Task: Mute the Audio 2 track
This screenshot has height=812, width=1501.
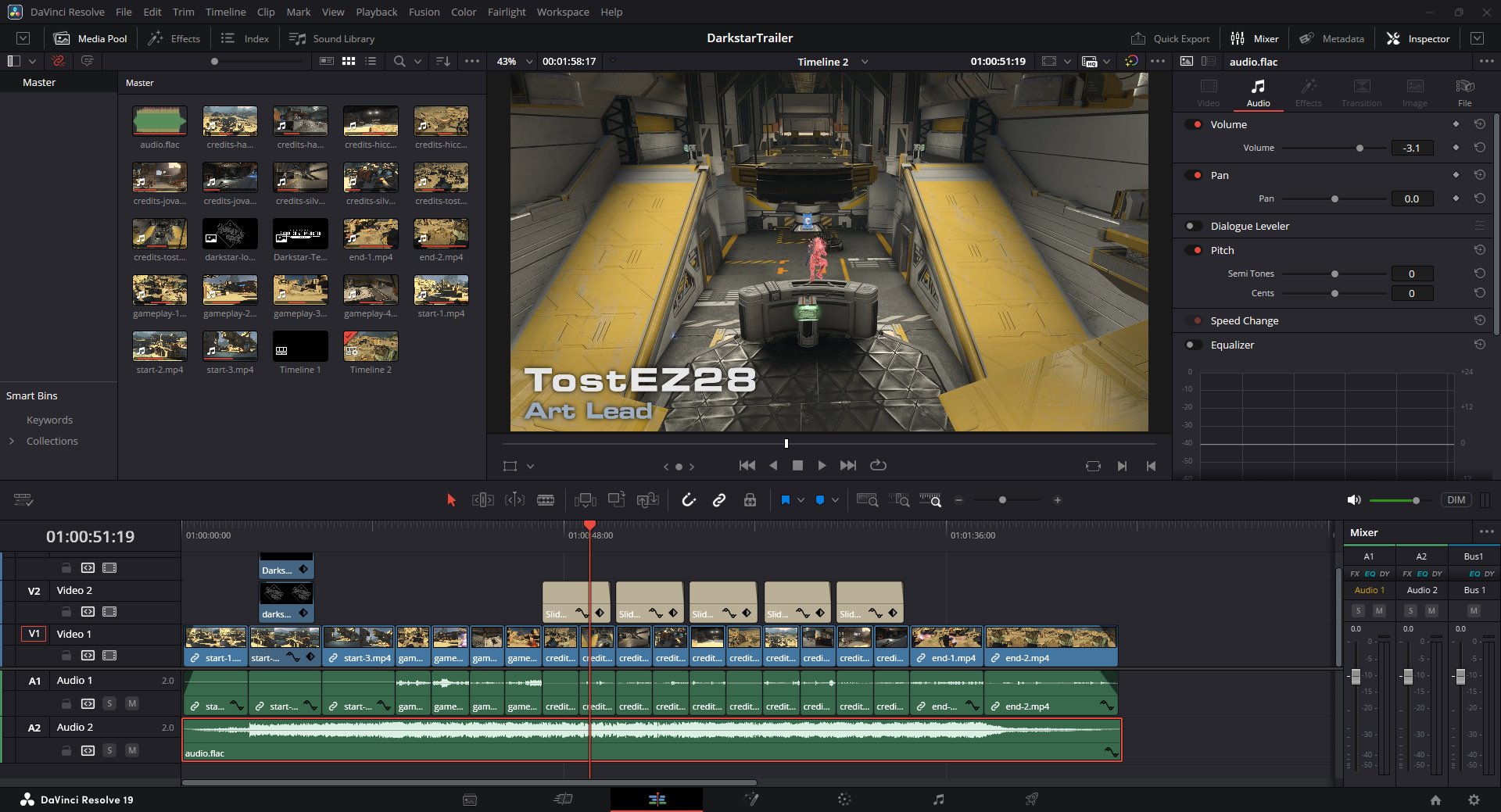Action: pyautogui.click(x=132, y=750)
